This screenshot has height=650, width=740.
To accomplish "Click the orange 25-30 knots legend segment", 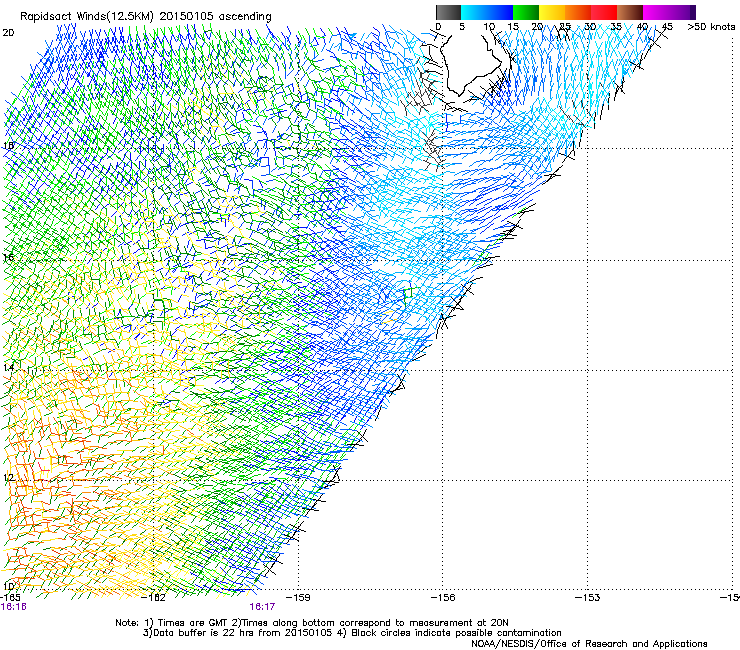I will pos(578,12).
